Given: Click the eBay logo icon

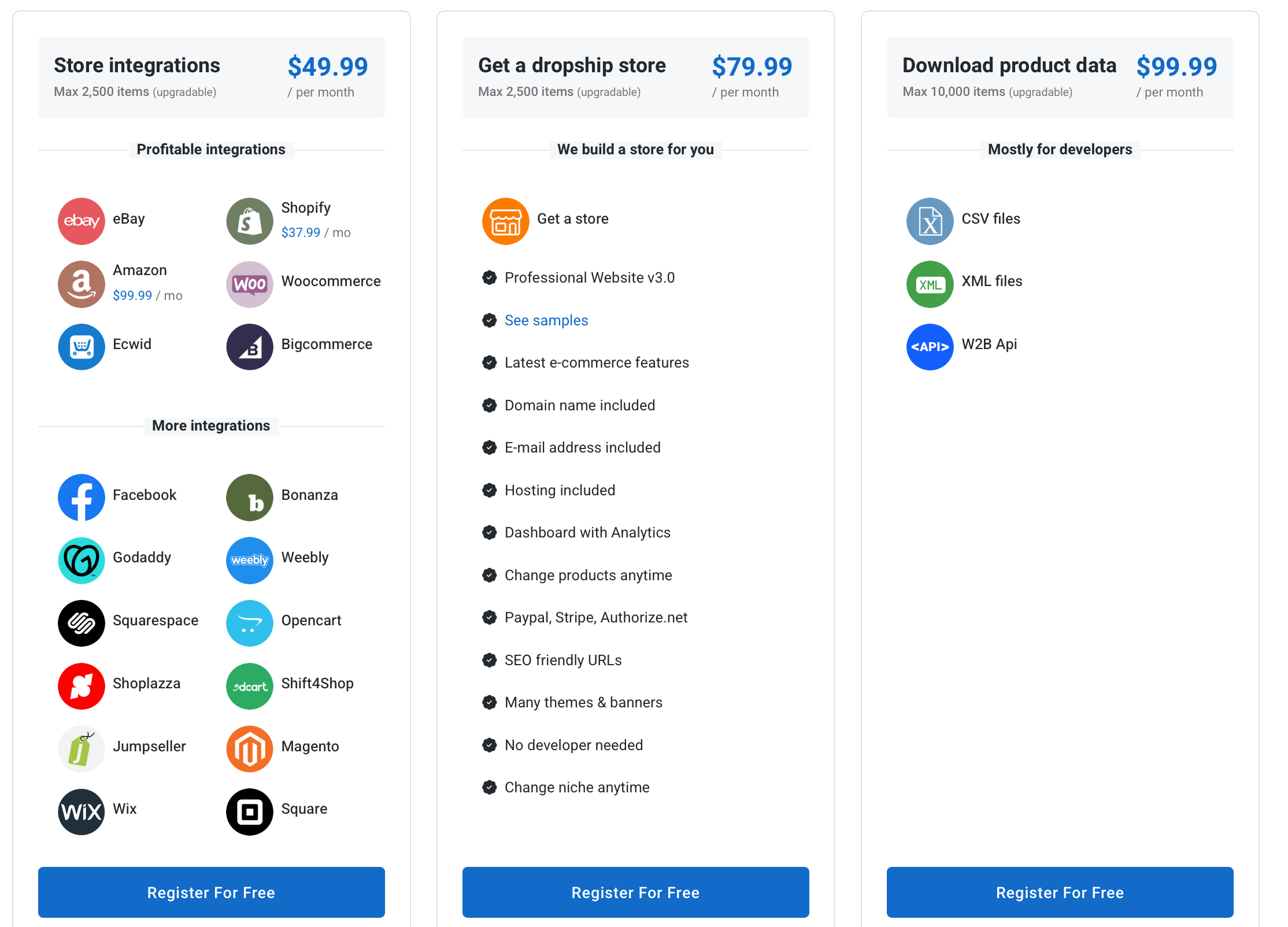Looking at the screenshot, I should tap(82, 221).
